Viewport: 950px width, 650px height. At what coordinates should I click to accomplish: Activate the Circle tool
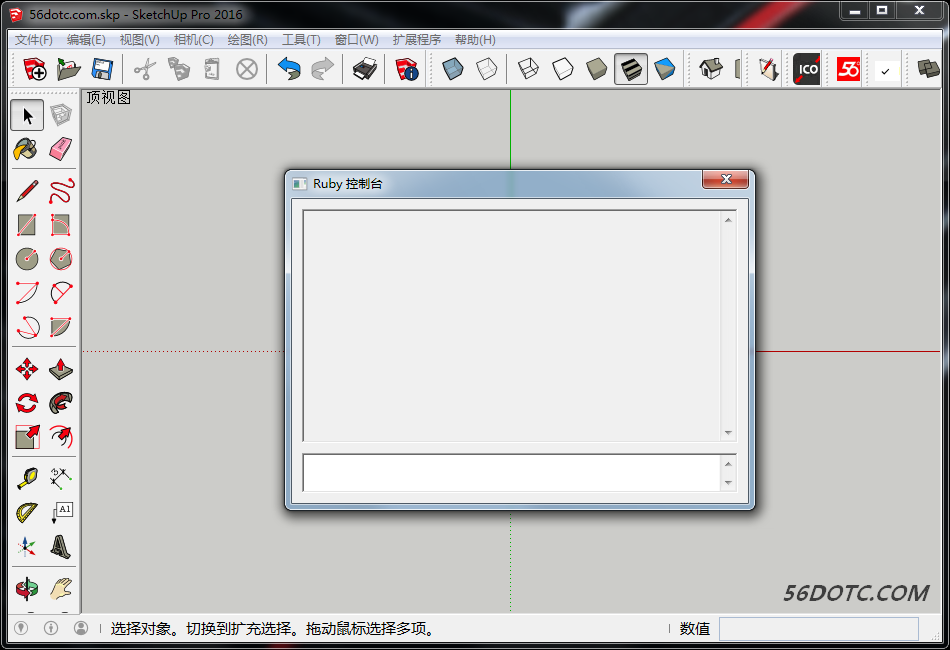coord(26,258)
